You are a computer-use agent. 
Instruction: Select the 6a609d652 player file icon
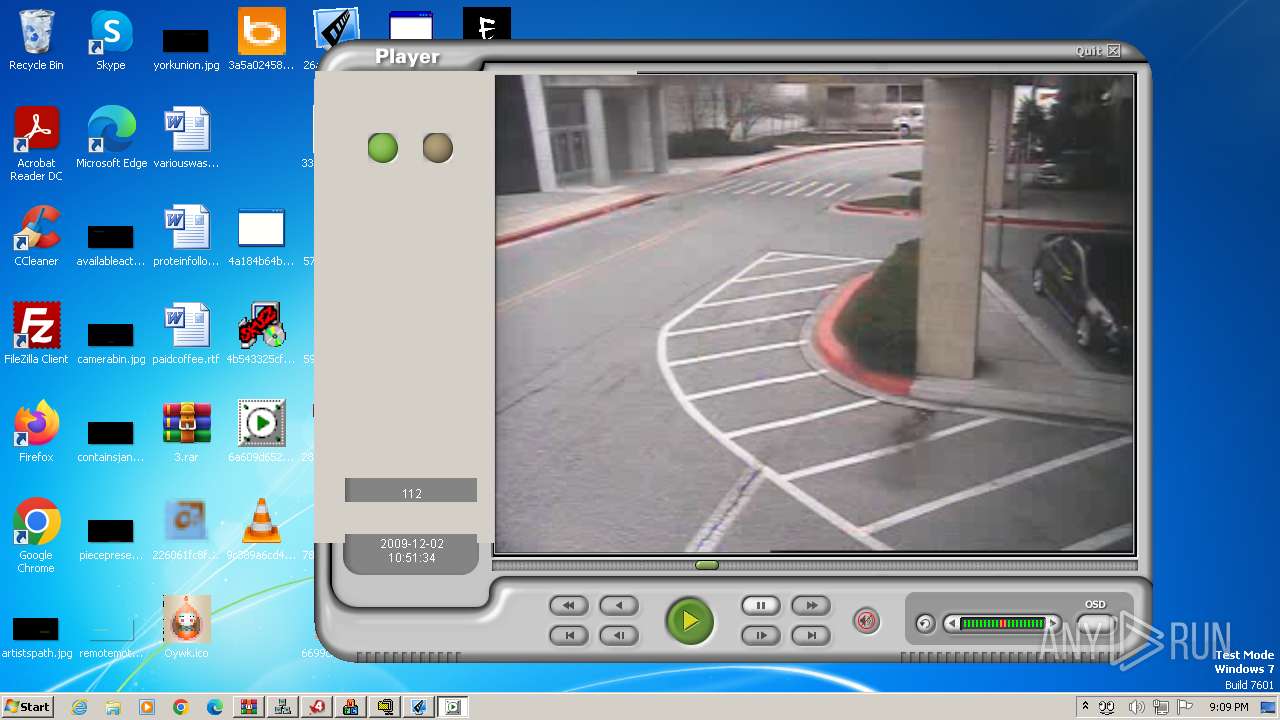click(262, 432)
